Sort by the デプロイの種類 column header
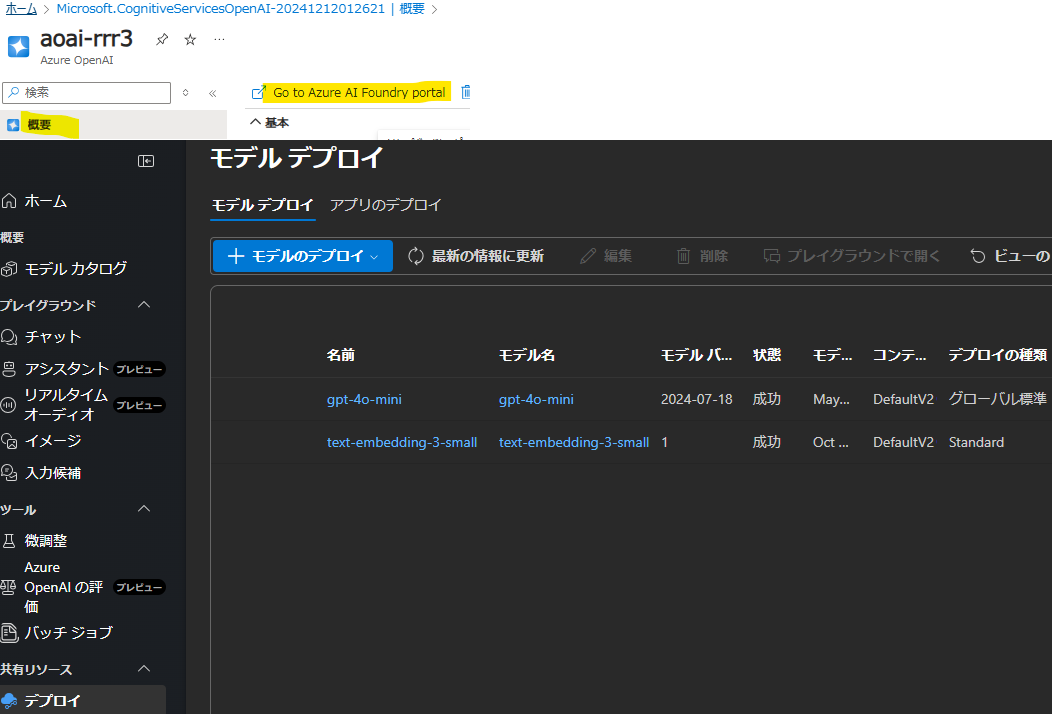The width and height of the screenshot is (1052, 714). tap(998, 355)
